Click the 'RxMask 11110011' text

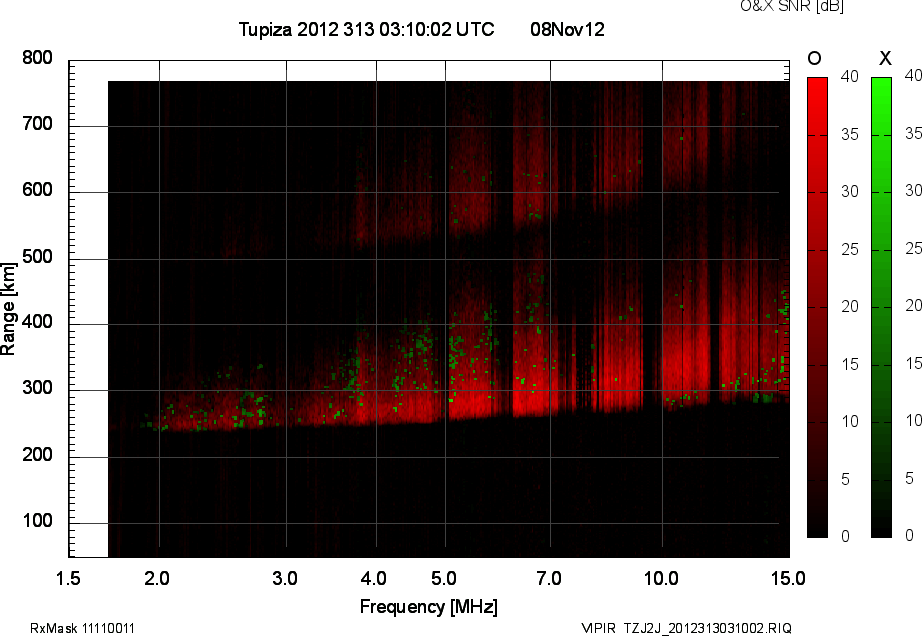(x=82, y=628)
